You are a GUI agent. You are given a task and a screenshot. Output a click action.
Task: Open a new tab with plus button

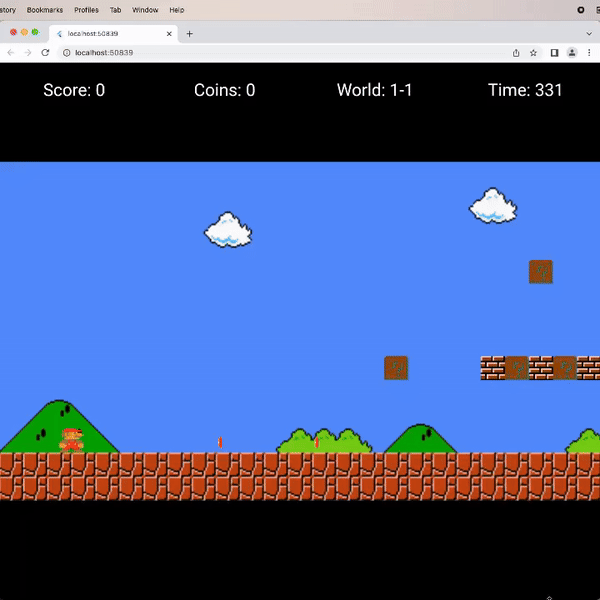[x=190, y=33]
